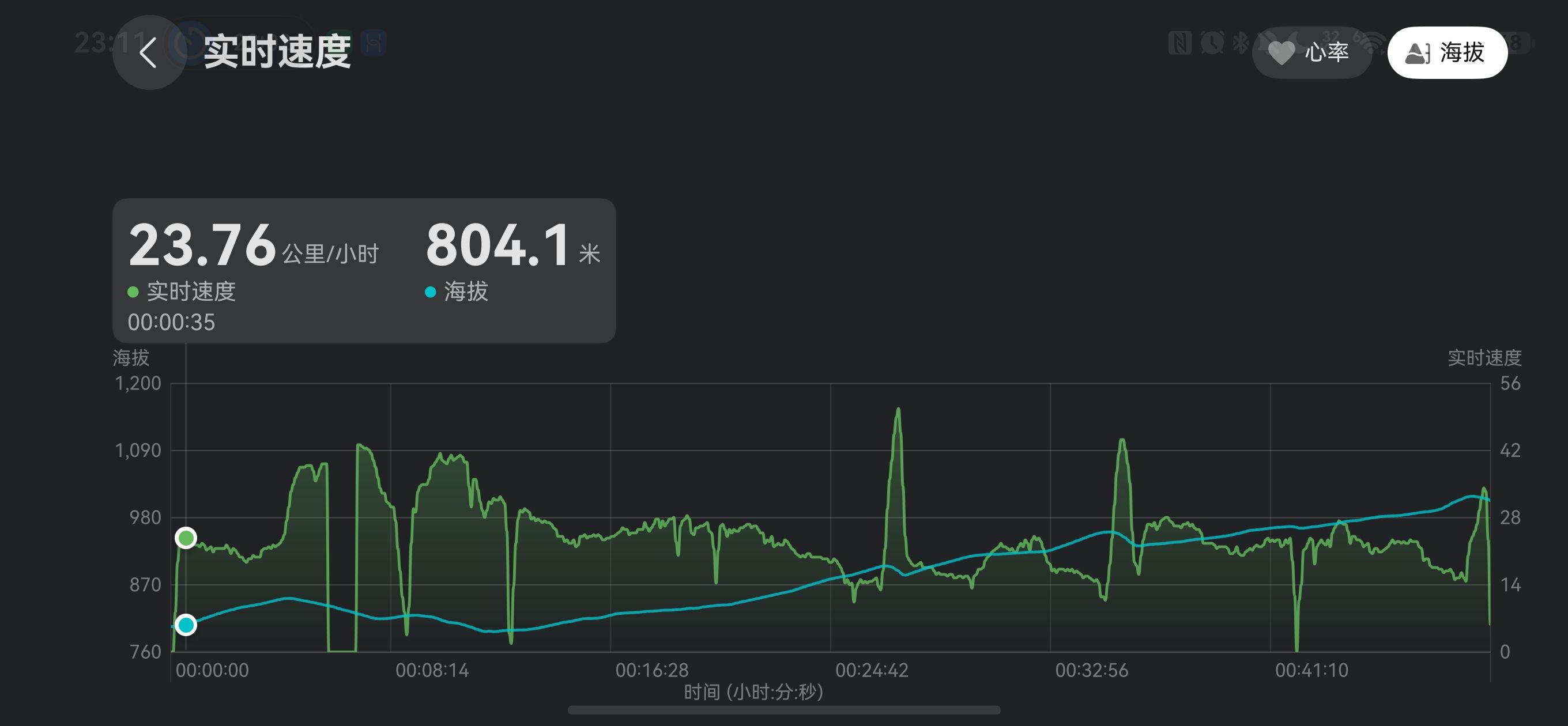Tap the 公里/小时 unit label
The height and width of the screenshot is (726, 1568).
(x=330, y=254)
